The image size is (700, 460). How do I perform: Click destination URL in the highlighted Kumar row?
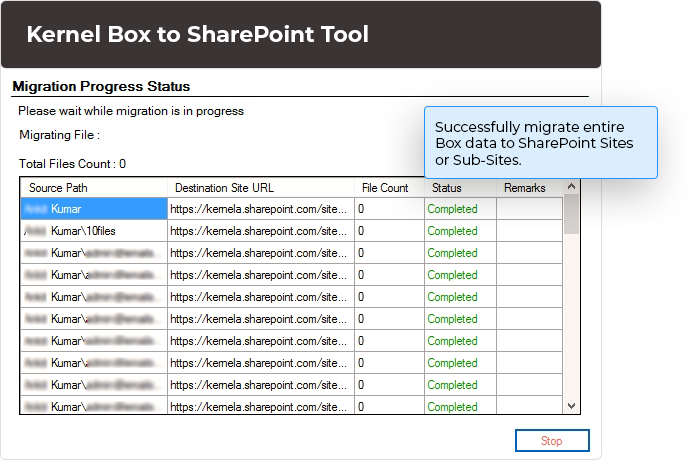(261, 209)
